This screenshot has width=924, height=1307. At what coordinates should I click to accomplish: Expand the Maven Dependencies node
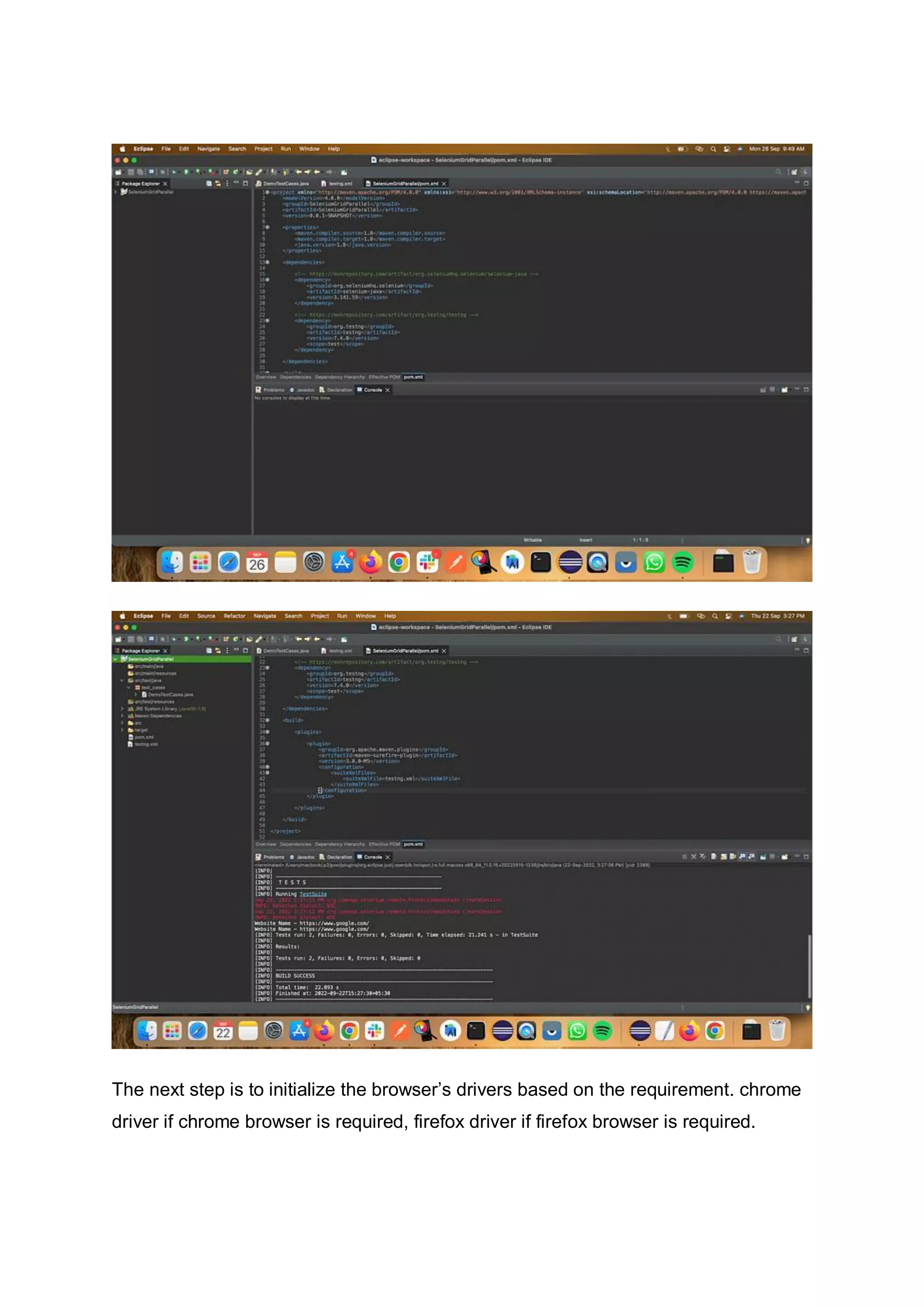[122, 716]
